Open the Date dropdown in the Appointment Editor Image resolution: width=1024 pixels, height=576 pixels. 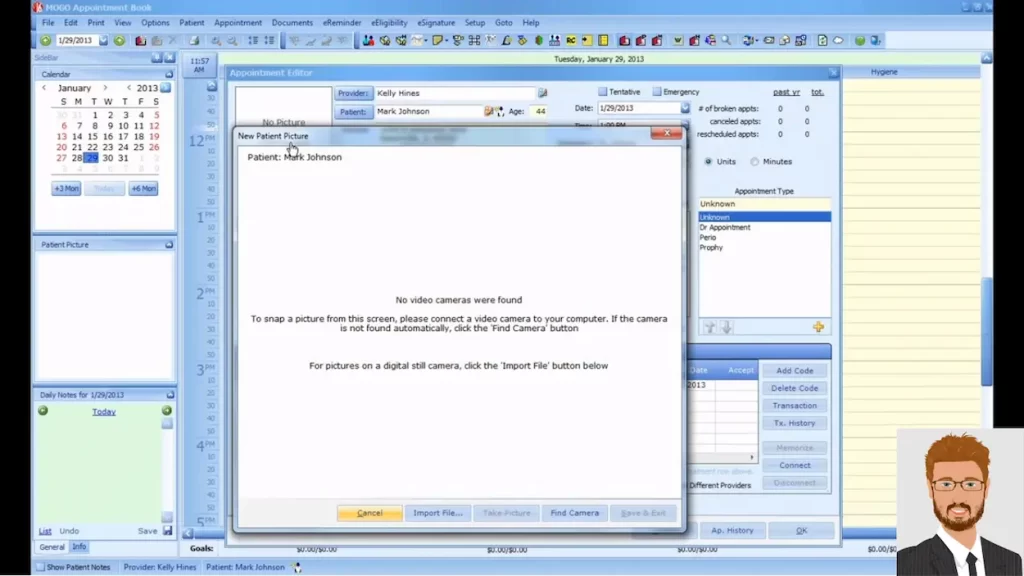[x=686, y=107]
